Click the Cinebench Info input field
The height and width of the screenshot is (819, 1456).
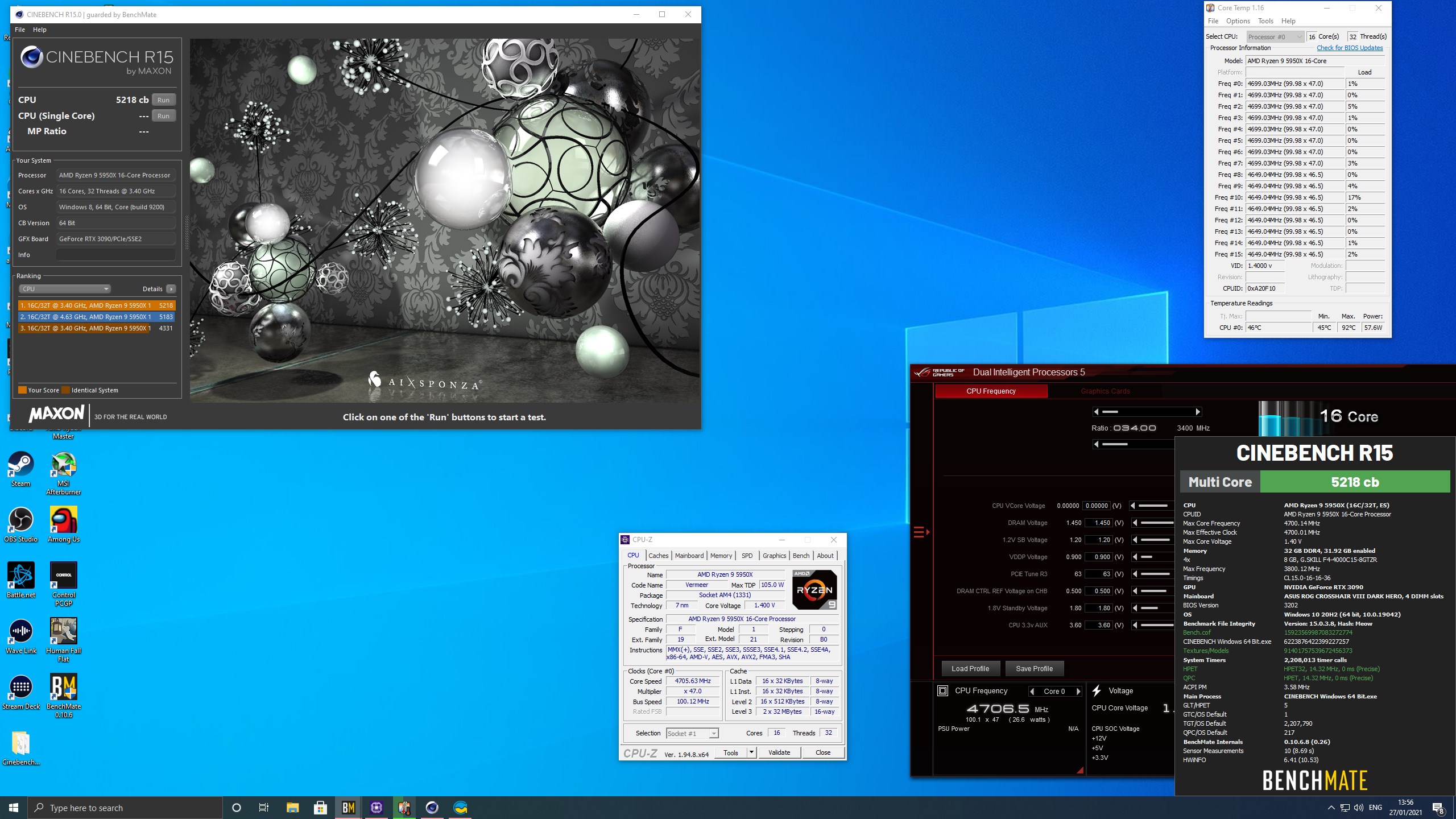point(116,255)
